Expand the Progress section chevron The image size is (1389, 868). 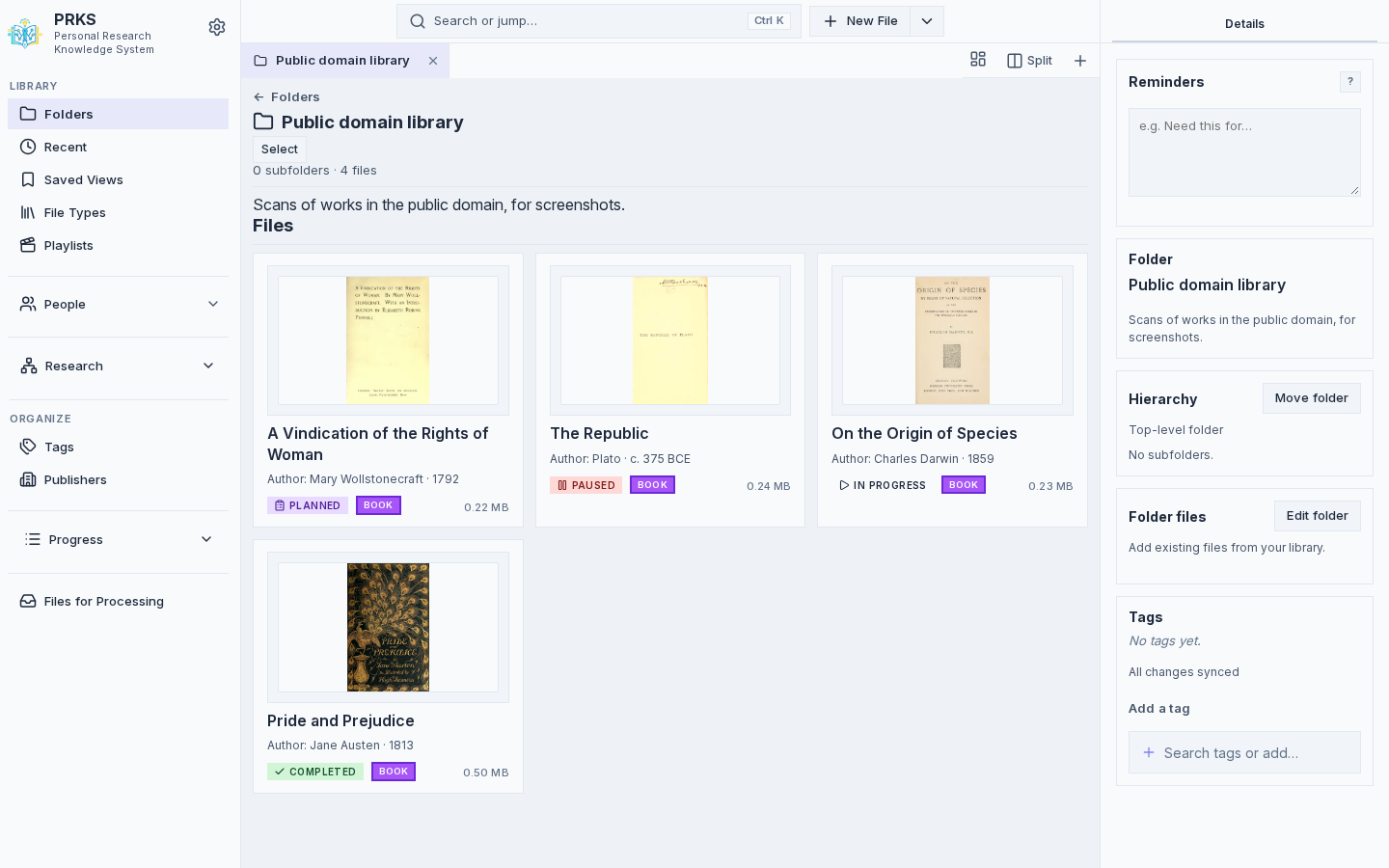pyautogui.click(x=206, y=539)
